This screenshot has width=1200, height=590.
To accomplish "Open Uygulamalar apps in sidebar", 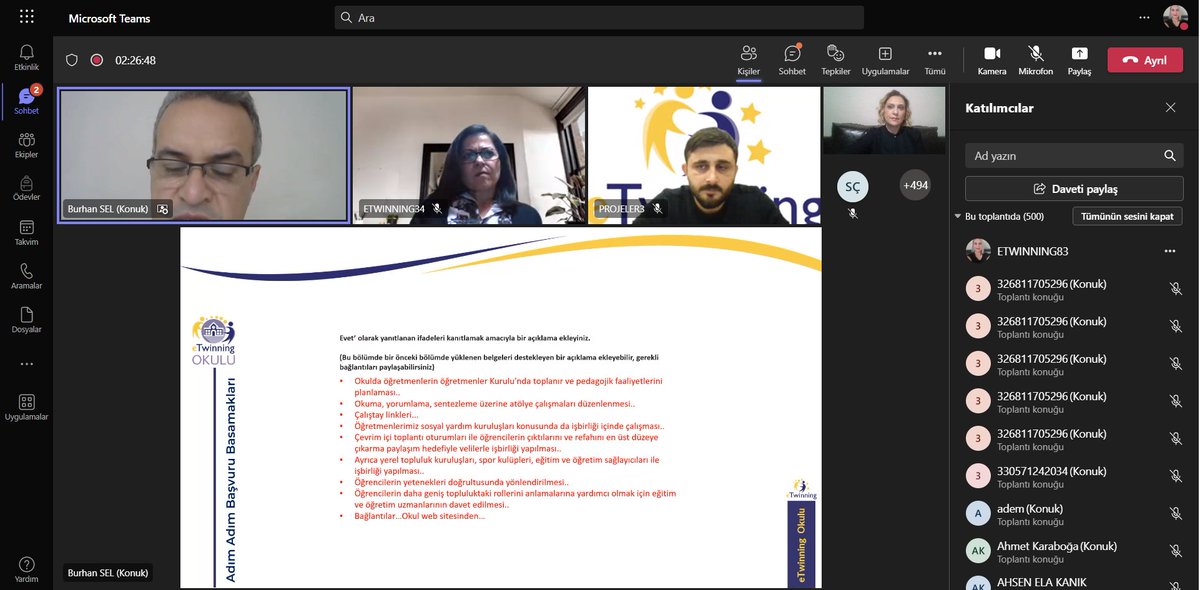I will (x=26, y=407).
